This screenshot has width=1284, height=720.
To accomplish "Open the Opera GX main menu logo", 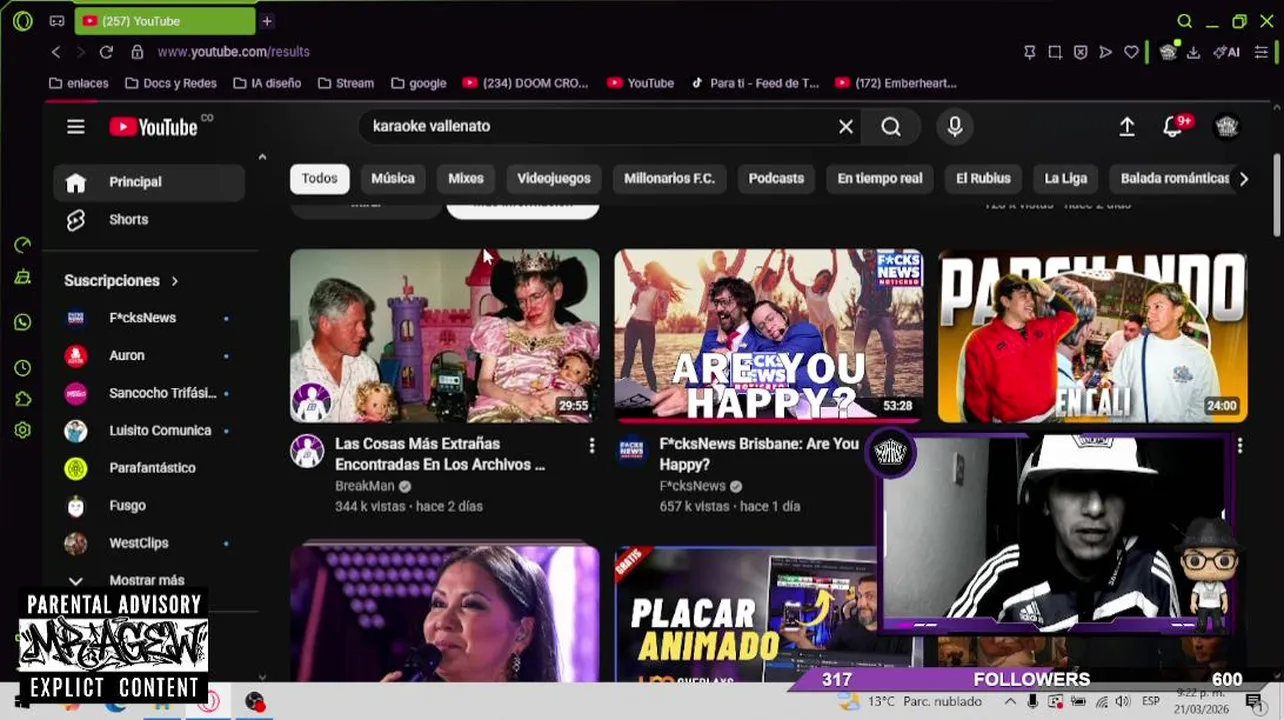I will click(x=22, y=21).
